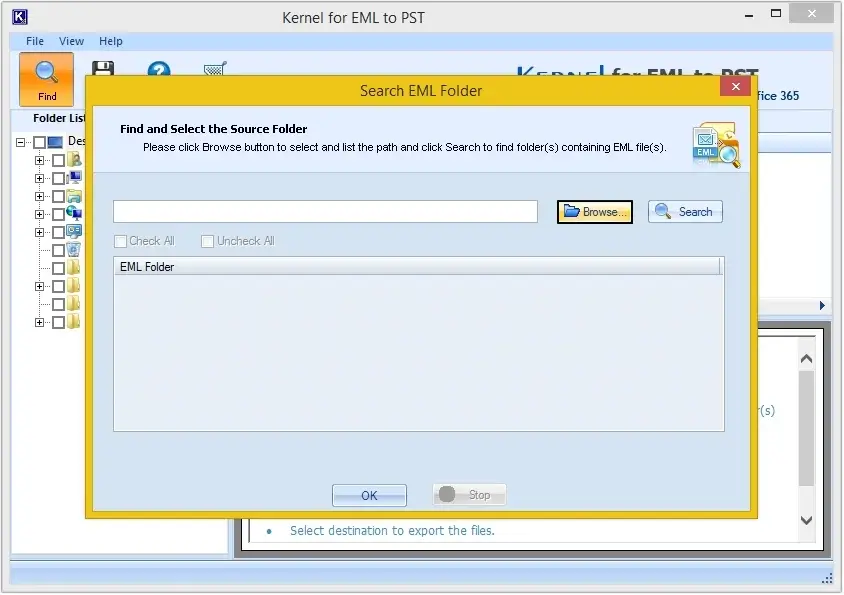Toggle the Uncheck All checkbox

click(x=207, y=241)
